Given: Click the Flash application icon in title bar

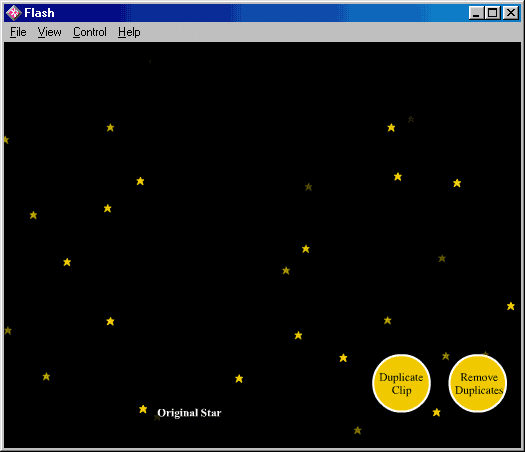Looking at the screenshot, I should click(14, 13).
